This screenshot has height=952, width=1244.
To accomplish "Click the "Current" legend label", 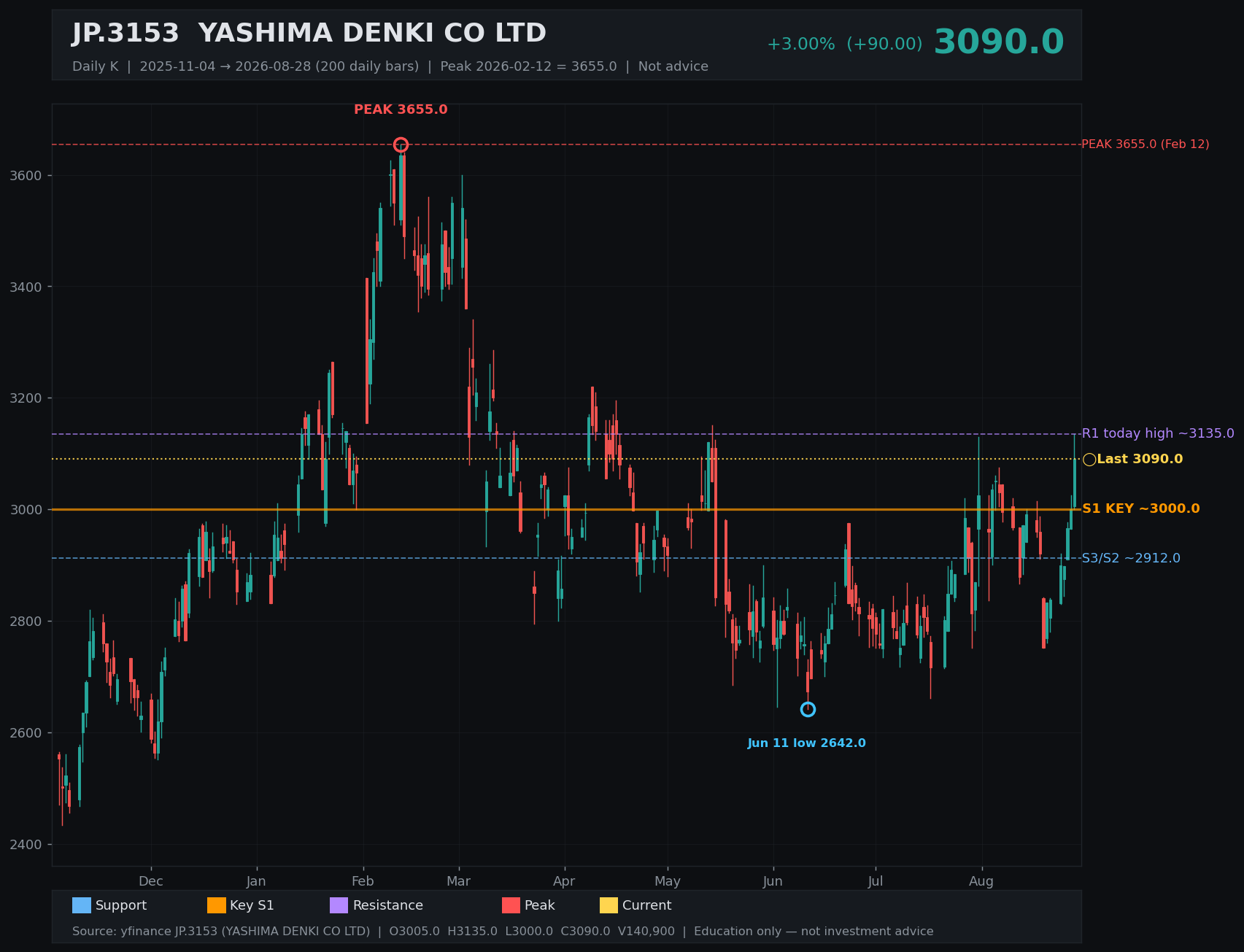I will point(646,905).
